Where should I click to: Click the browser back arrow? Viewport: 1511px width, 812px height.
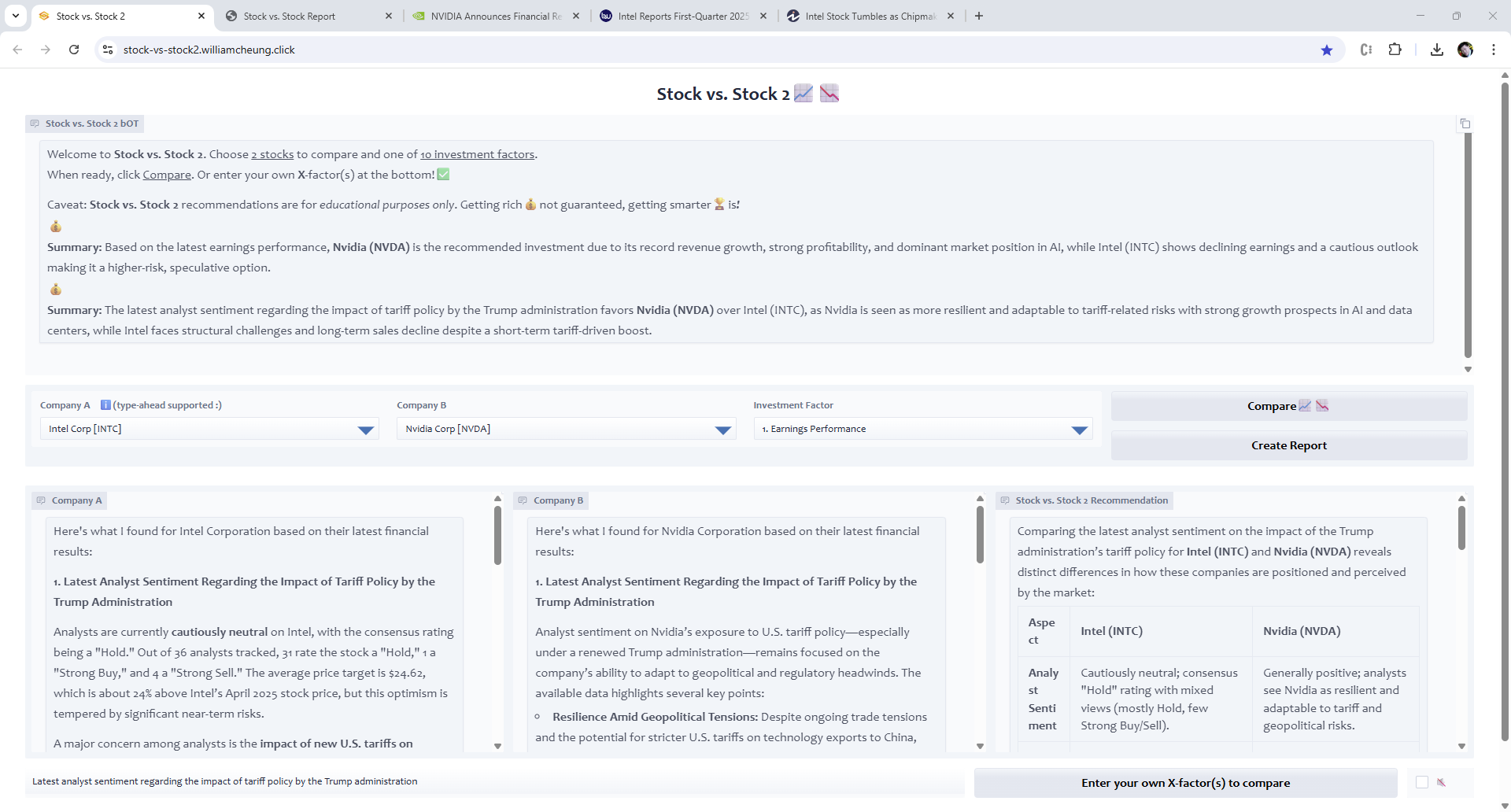point(17,50)
